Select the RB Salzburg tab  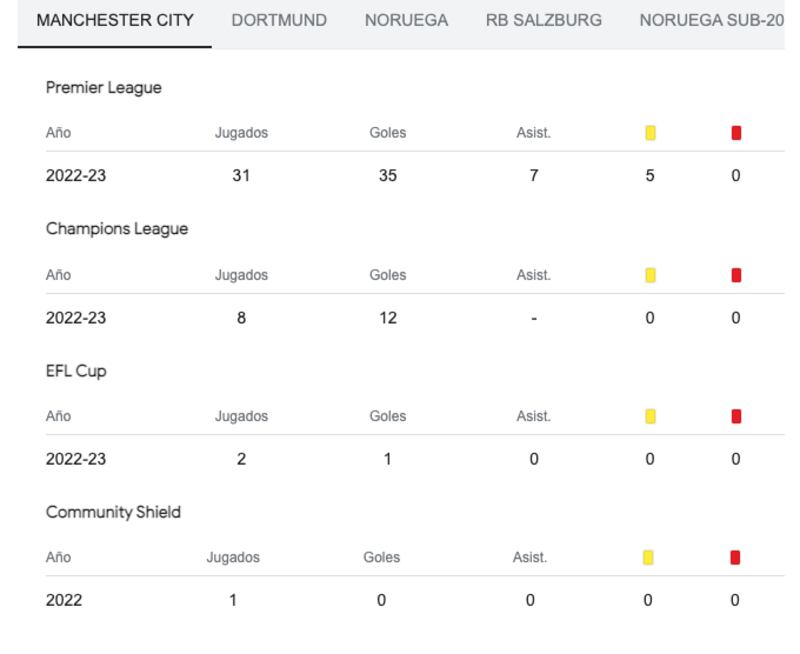[543, 20]
